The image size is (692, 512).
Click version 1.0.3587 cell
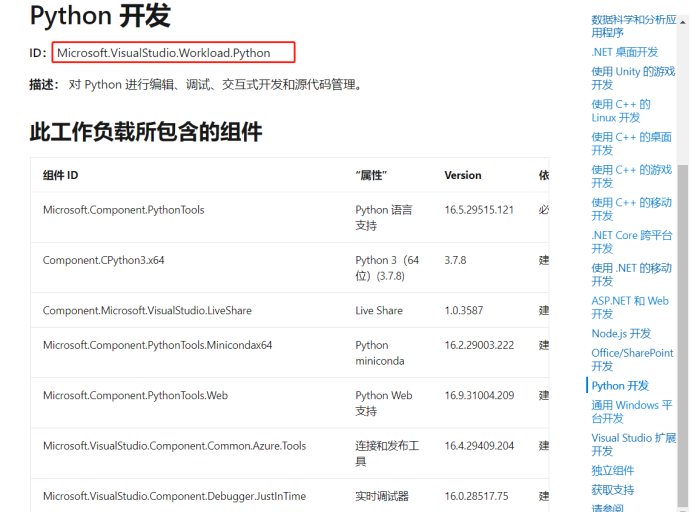[463, 310]
